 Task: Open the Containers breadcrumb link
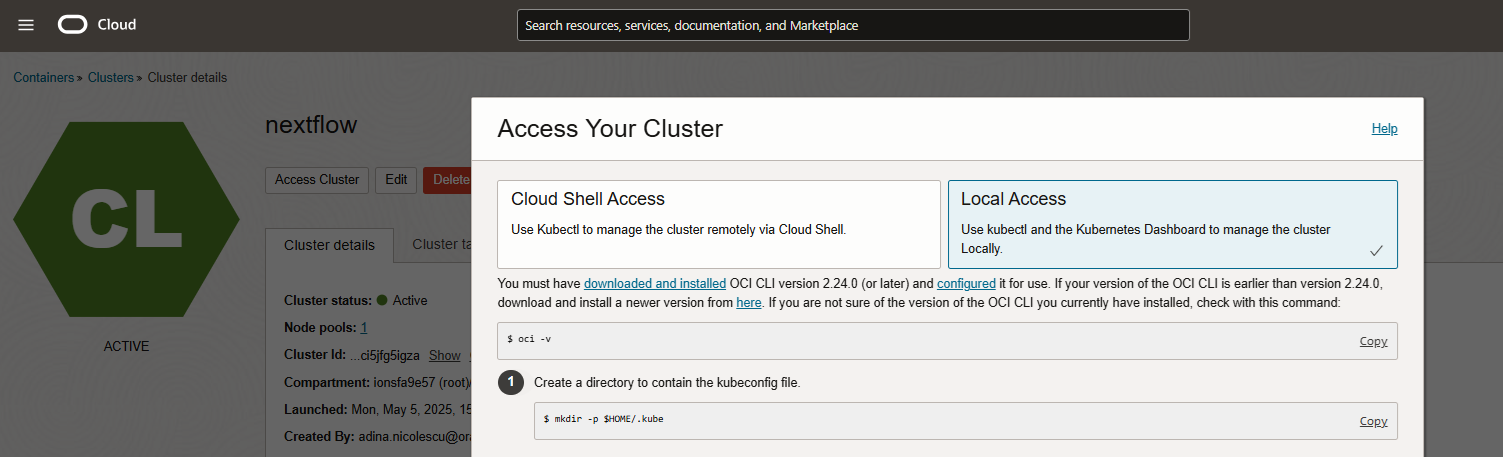[43, 77]
